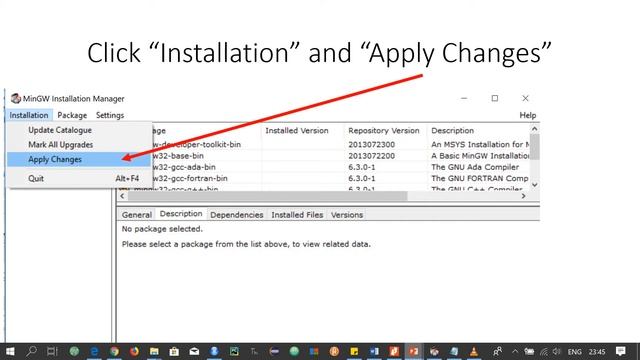This screenshot has height=360, width=640.
Task: Open yellow Sticky Notes taskbar icon
Action: click(354, 351)
